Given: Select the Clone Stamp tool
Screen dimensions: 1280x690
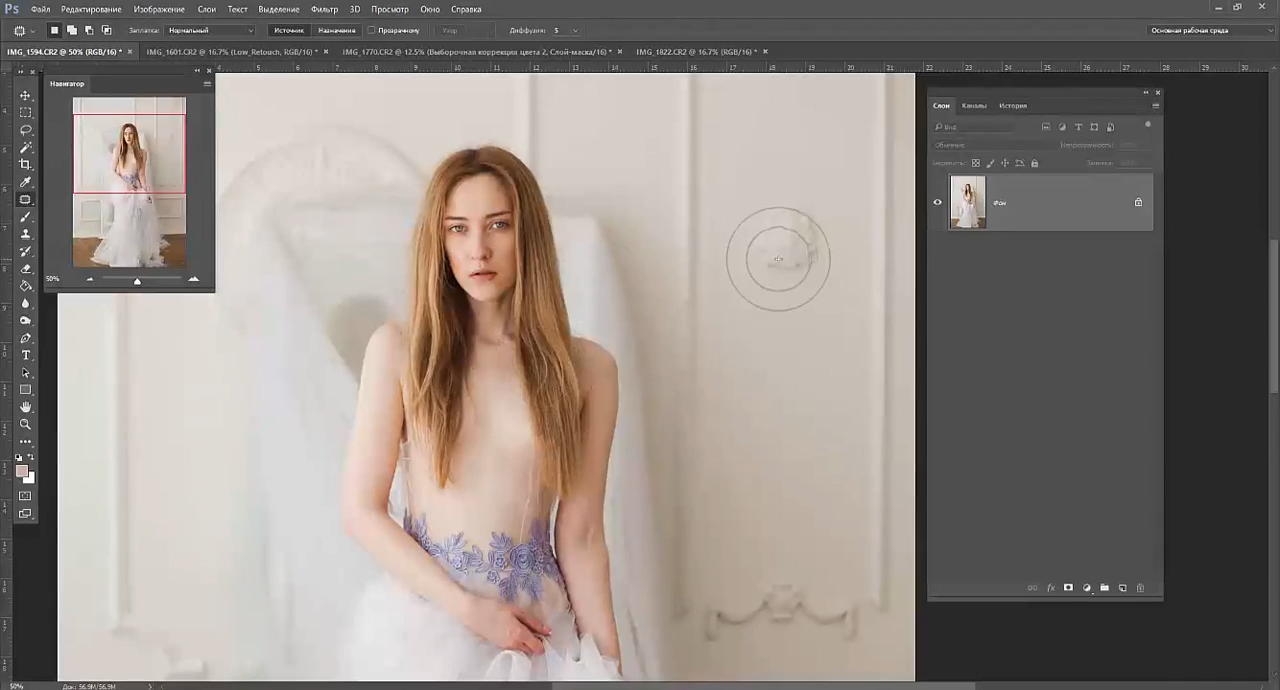Looking at the screenshot, I should pyautogui.click(x=26, y=234).
